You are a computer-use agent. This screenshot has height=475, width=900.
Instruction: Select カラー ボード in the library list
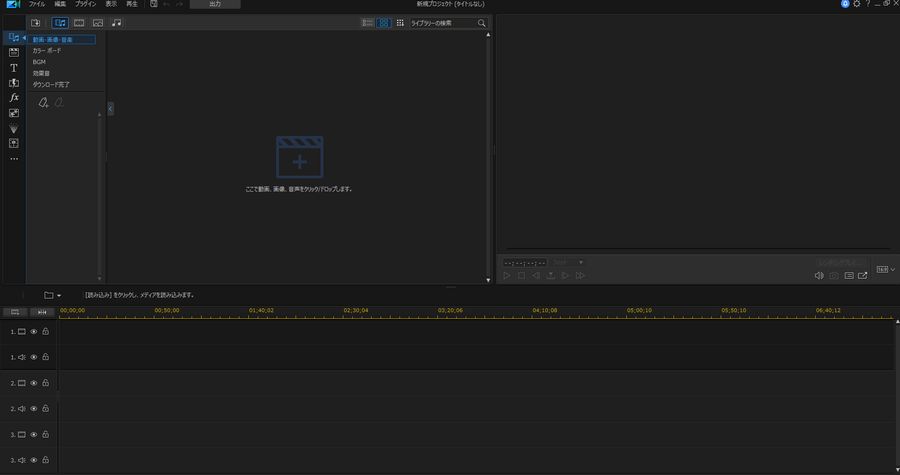point(46,50)
